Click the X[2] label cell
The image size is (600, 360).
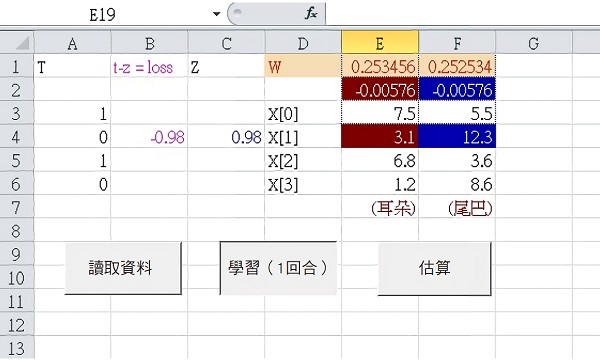tap(303, 160)
